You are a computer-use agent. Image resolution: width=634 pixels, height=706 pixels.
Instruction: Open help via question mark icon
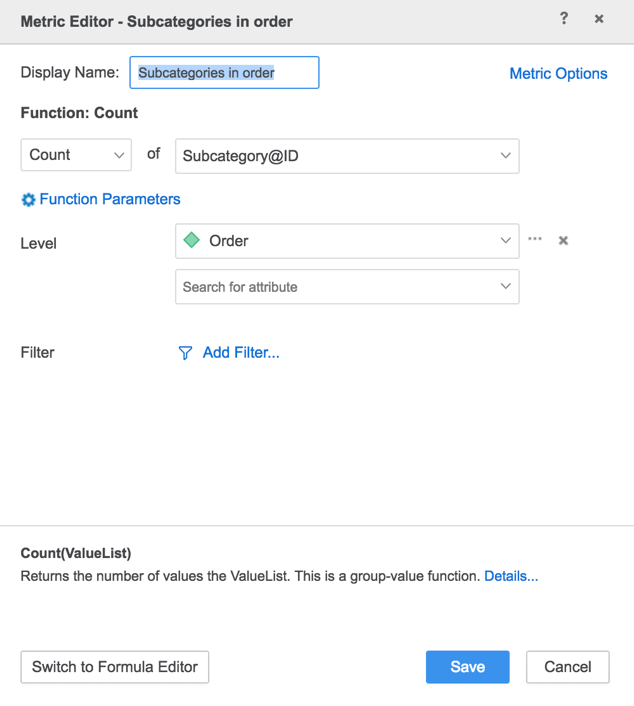point(563,18)
